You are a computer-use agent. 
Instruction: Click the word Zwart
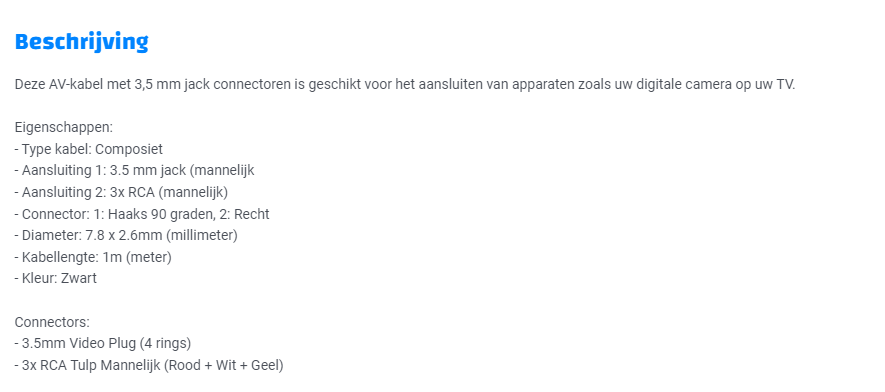pos(80,278)
